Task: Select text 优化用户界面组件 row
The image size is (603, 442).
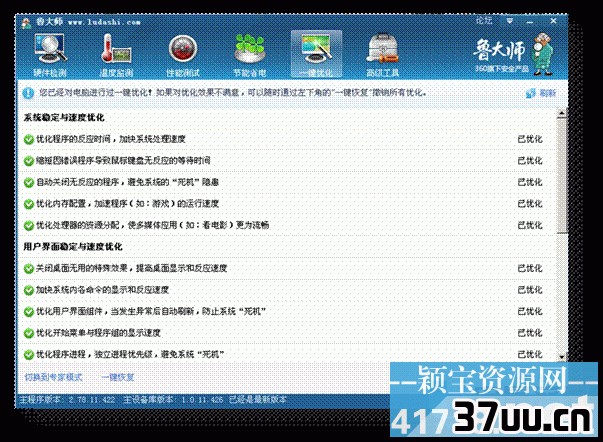Action: click(151, 312)
